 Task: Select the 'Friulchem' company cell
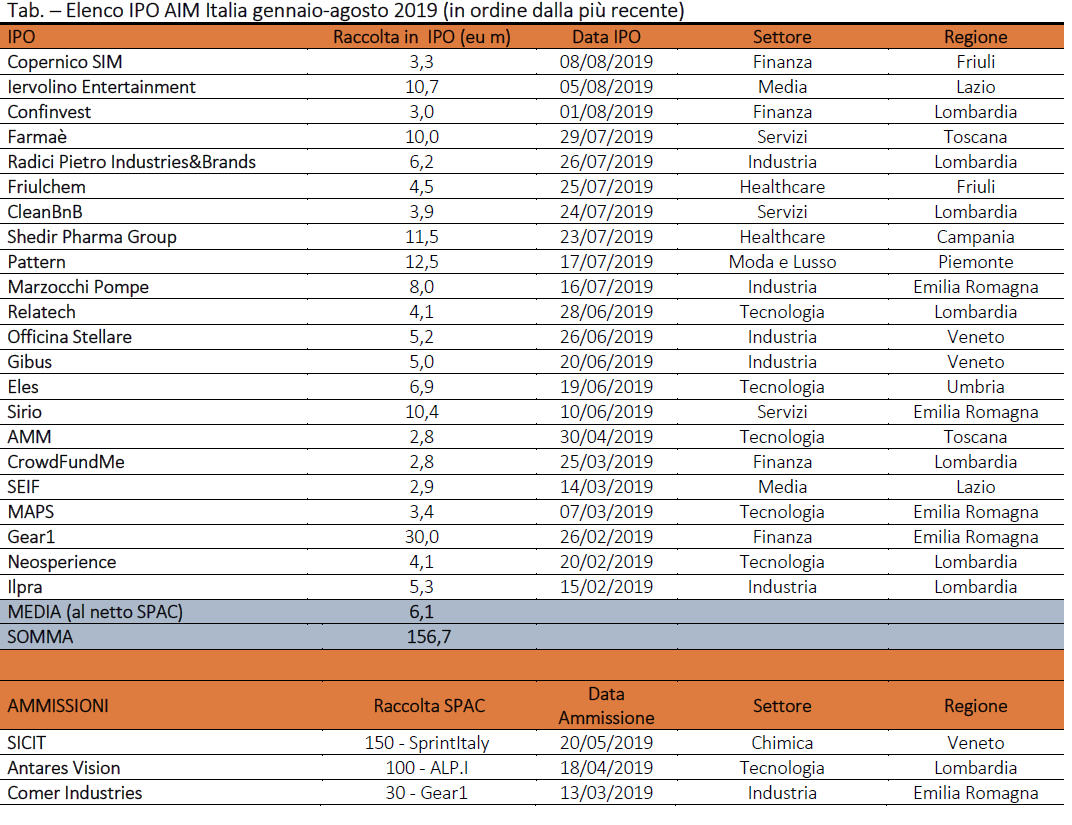pyautogui.click(x=46, y=187)
